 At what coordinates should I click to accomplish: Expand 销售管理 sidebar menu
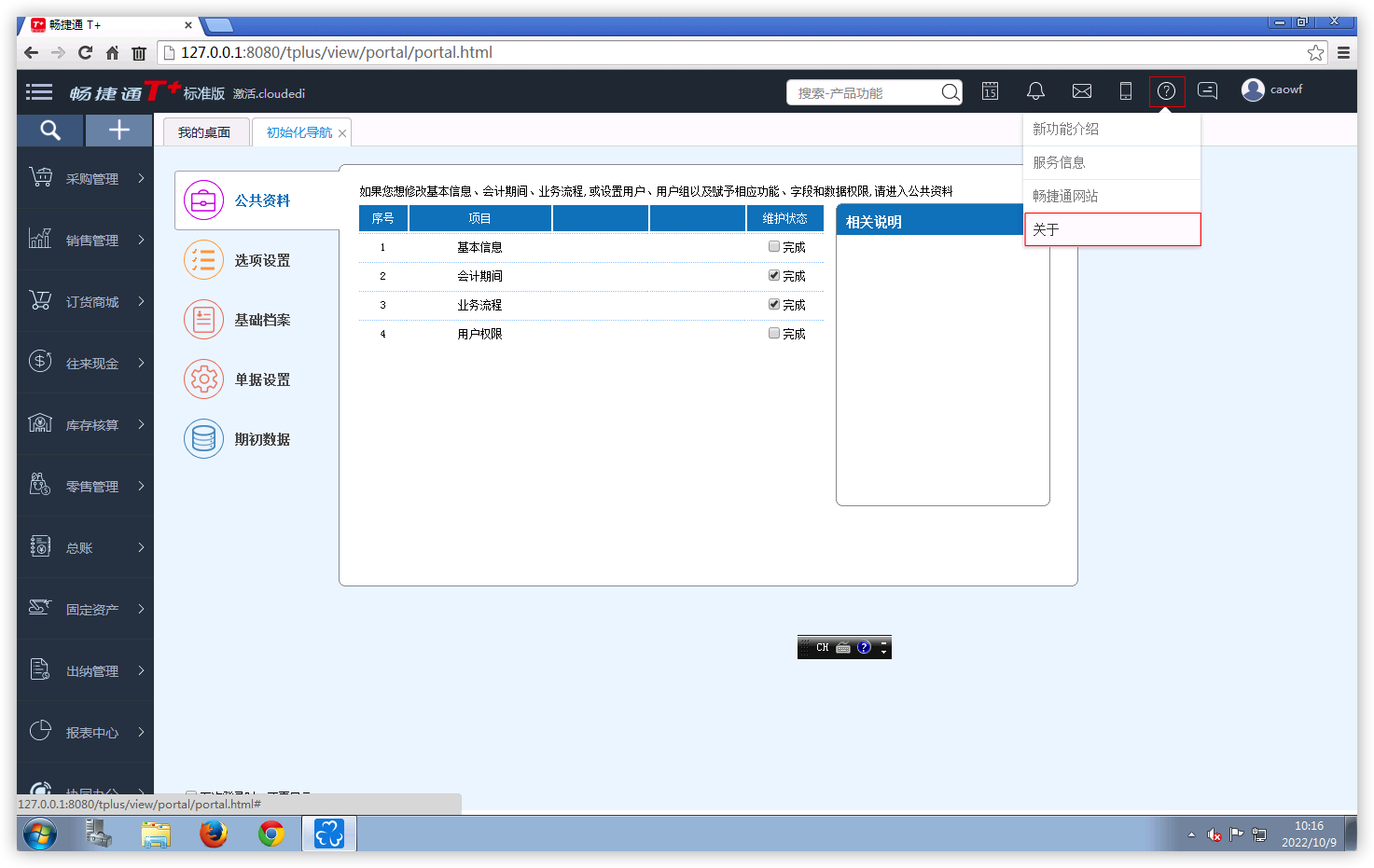pos(85,240)
